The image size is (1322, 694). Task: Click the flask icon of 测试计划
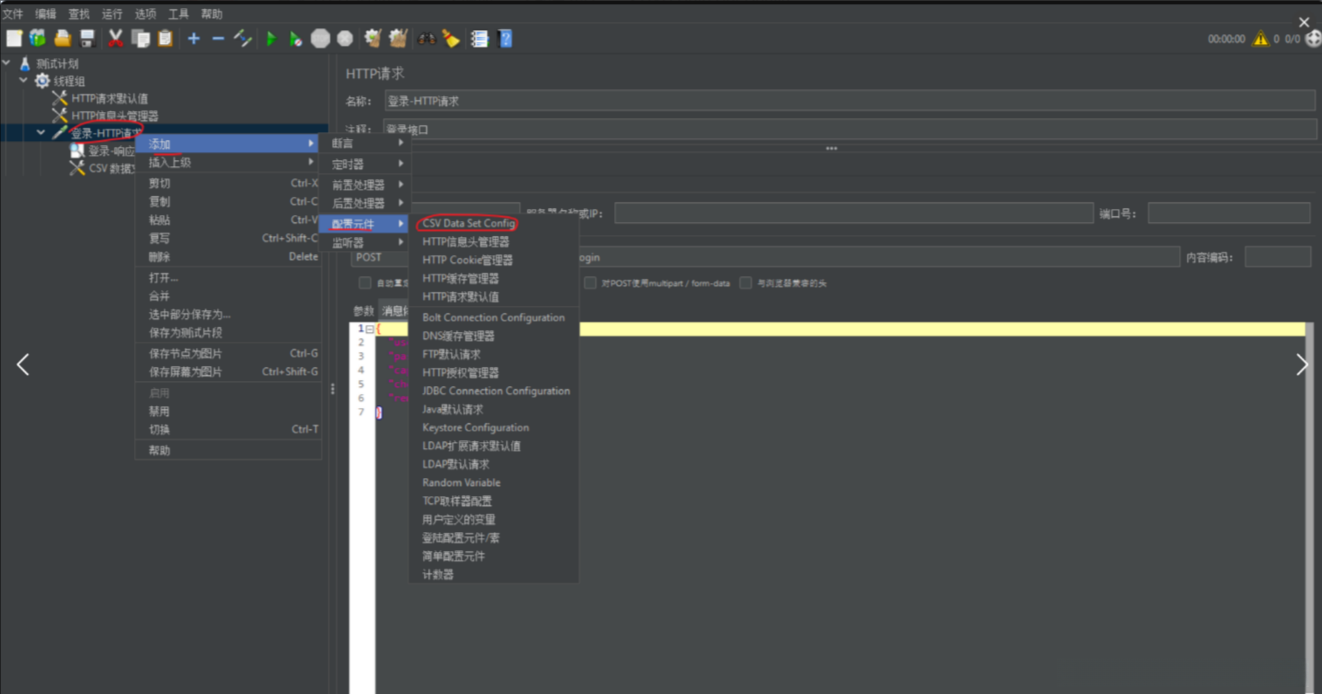pos(26,63)
